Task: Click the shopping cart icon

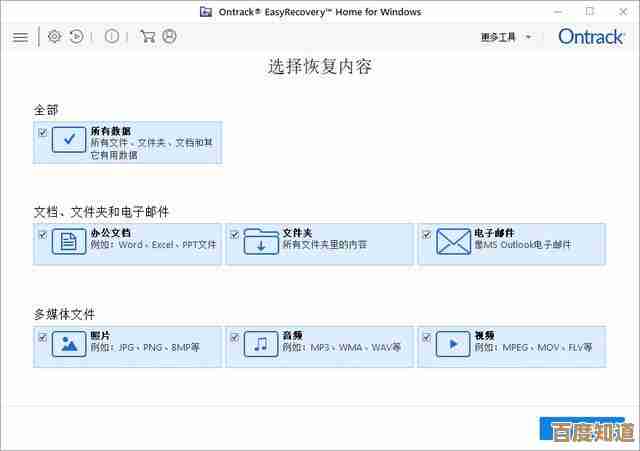Action: click(x=147, y=37)
